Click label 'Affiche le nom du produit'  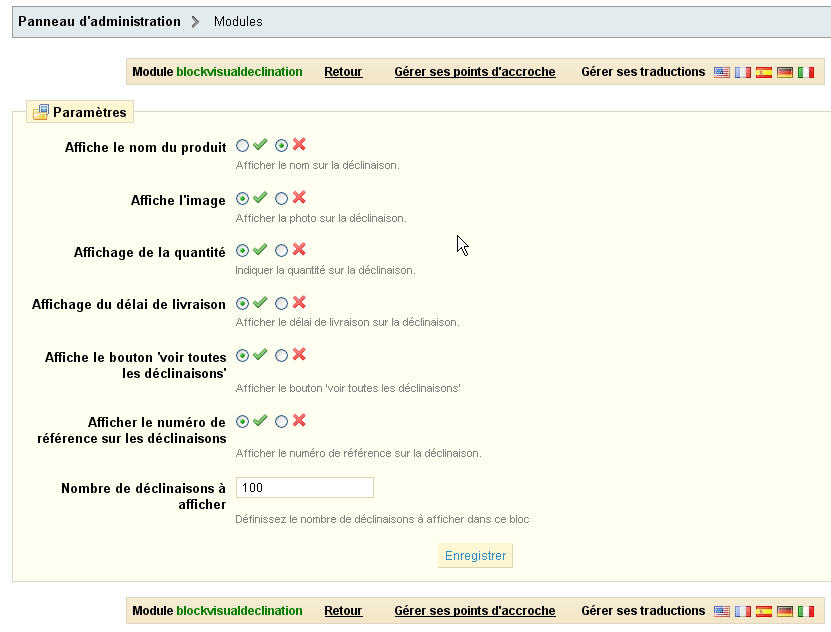tap(145, 147)
